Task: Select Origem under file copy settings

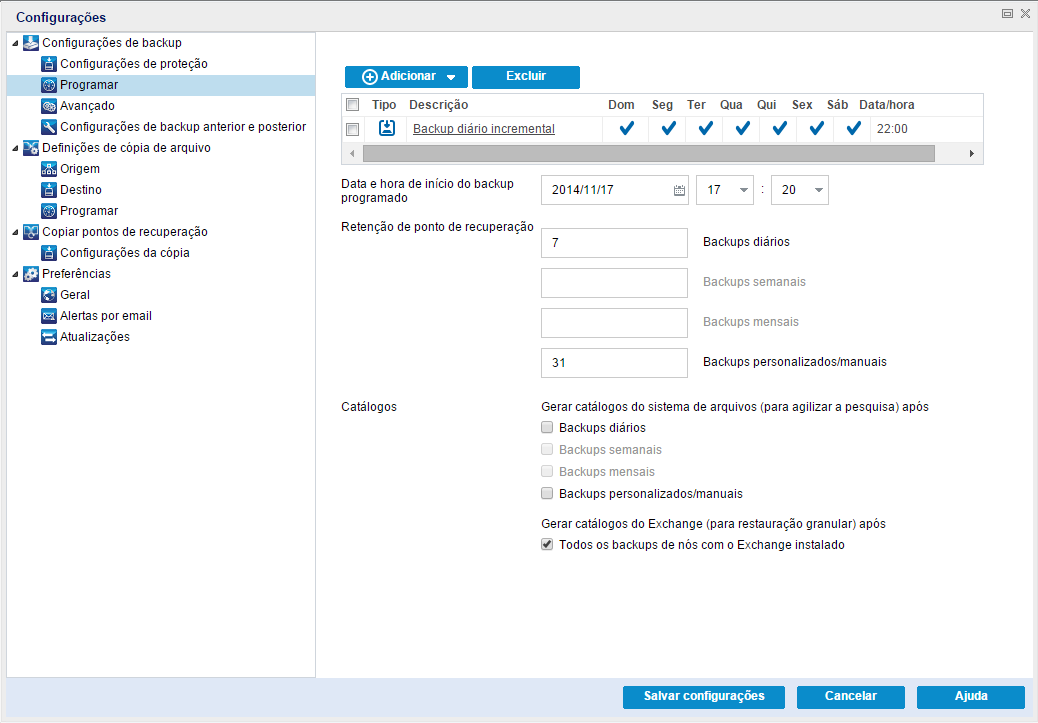Action: pos(80,169)
